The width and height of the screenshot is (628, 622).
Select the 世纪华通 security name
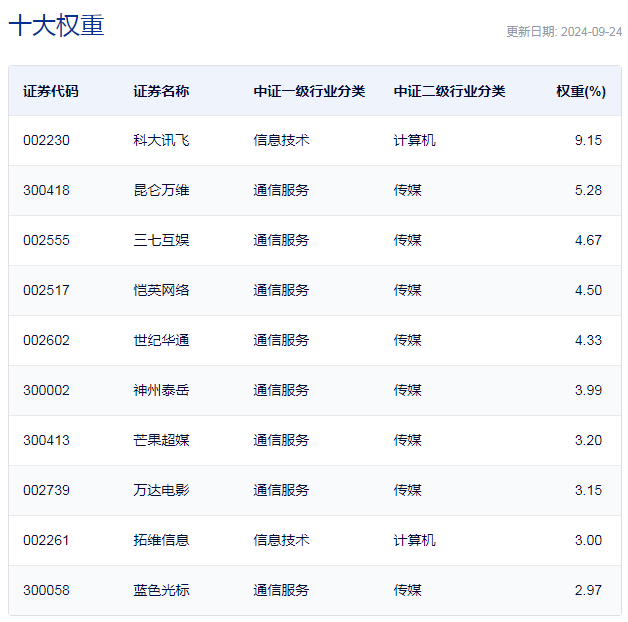point(161,340)
